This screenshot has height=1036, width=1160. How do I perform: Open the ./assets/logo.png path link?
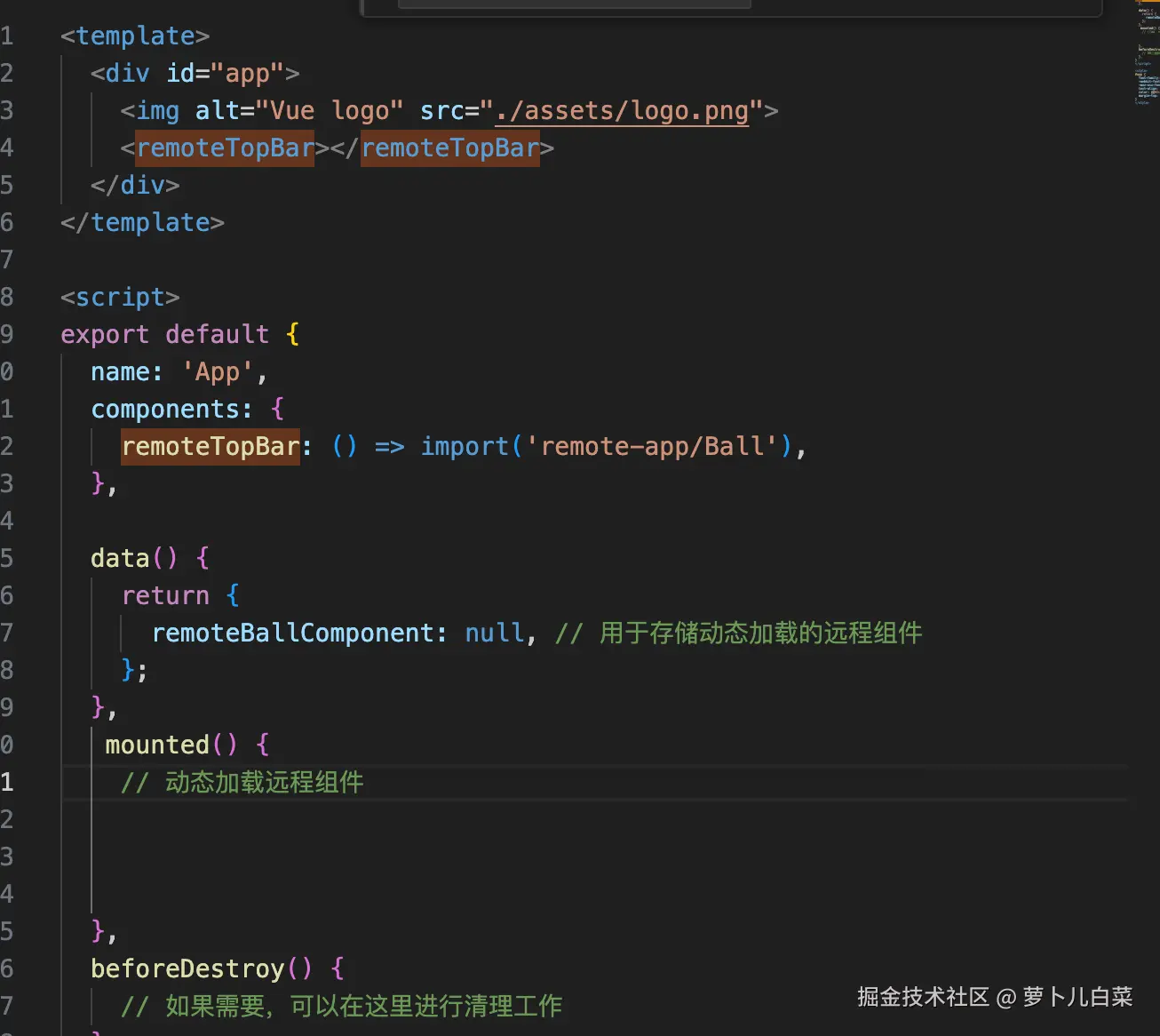(x=622, y=111)
